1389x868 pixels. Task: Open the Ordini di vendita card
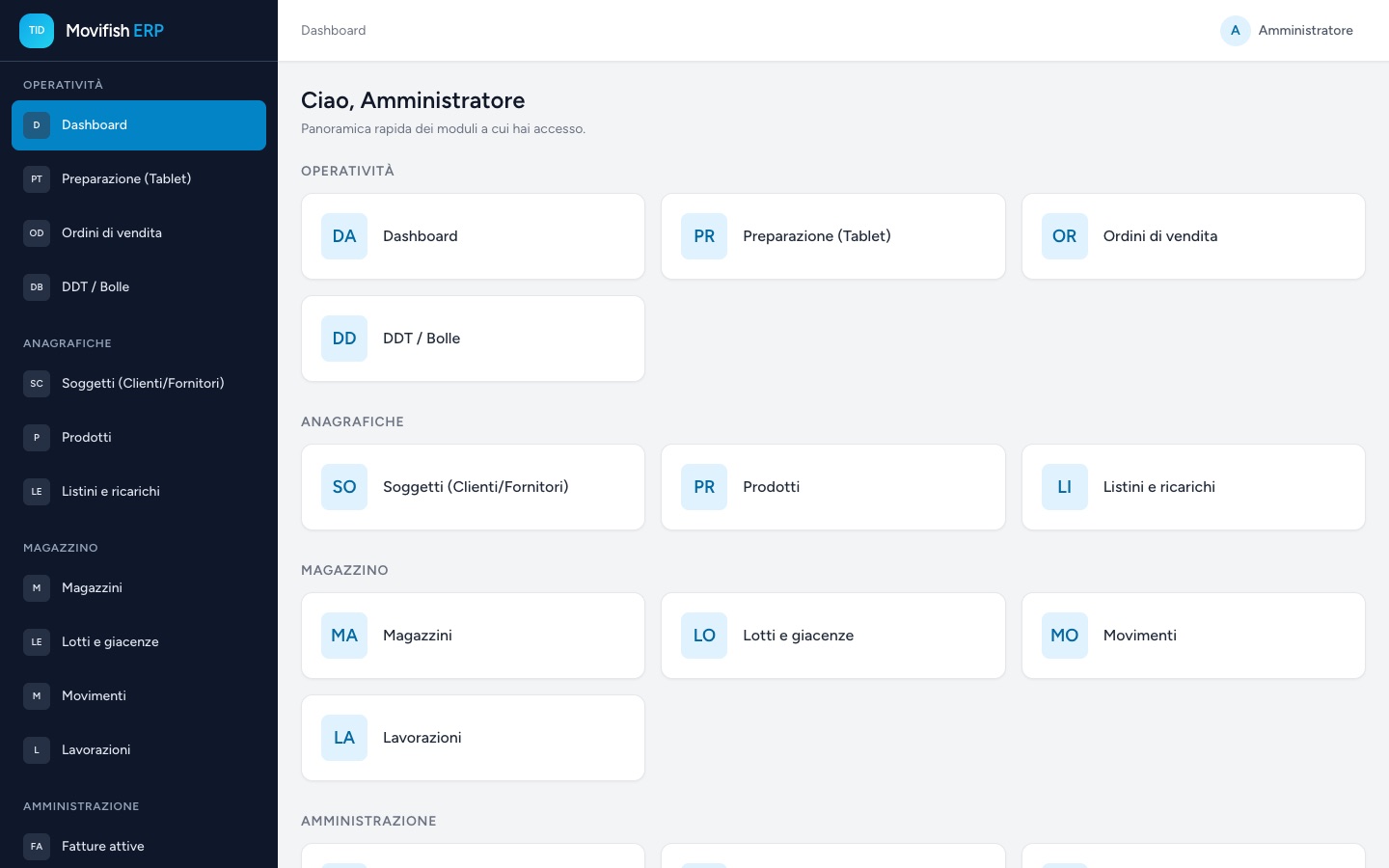click(x=1193, y=236)
